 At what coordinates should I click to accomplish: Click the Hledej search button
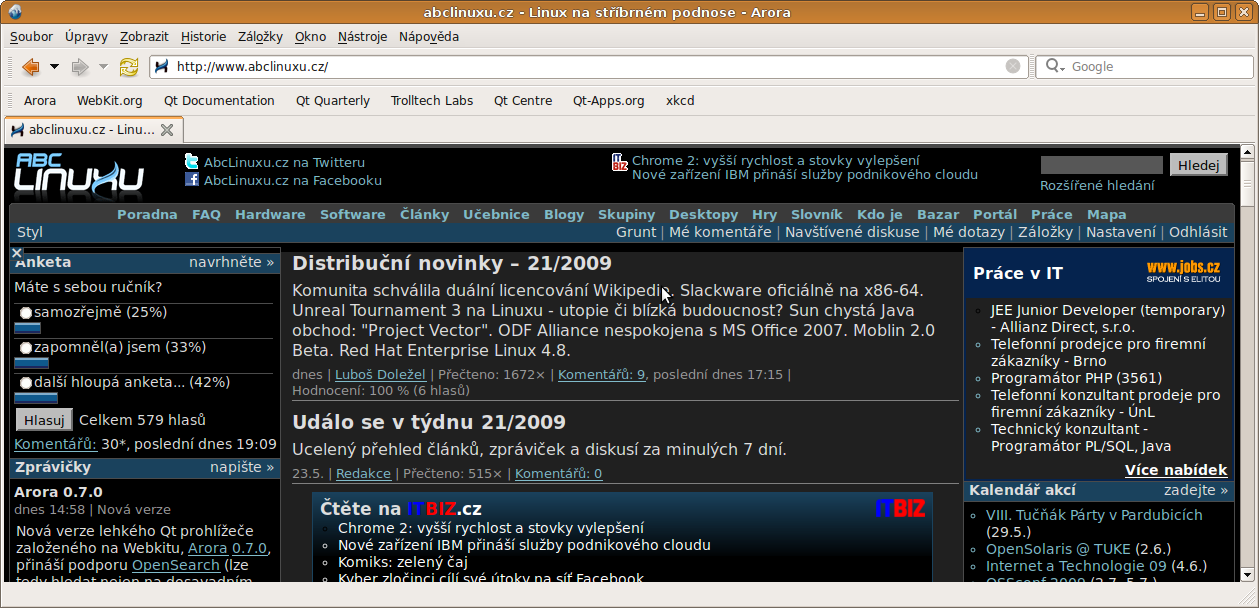click(1198, 165)
